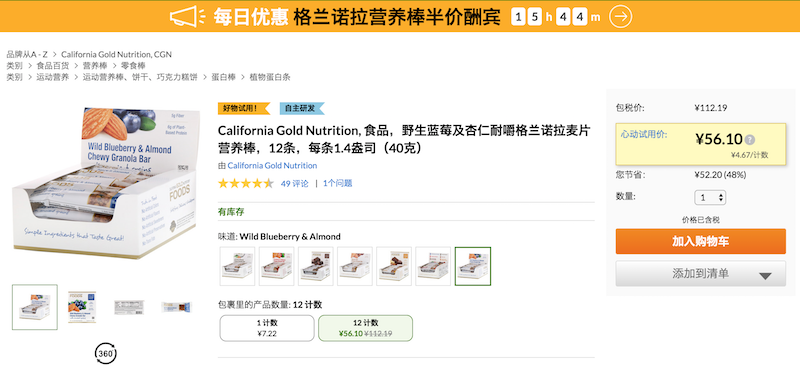Image resolution: width=800 pixels, height=366 pixels.
Task: Select the Wild Blueberry & Almond flavor swatch
Action: (472, 266)
